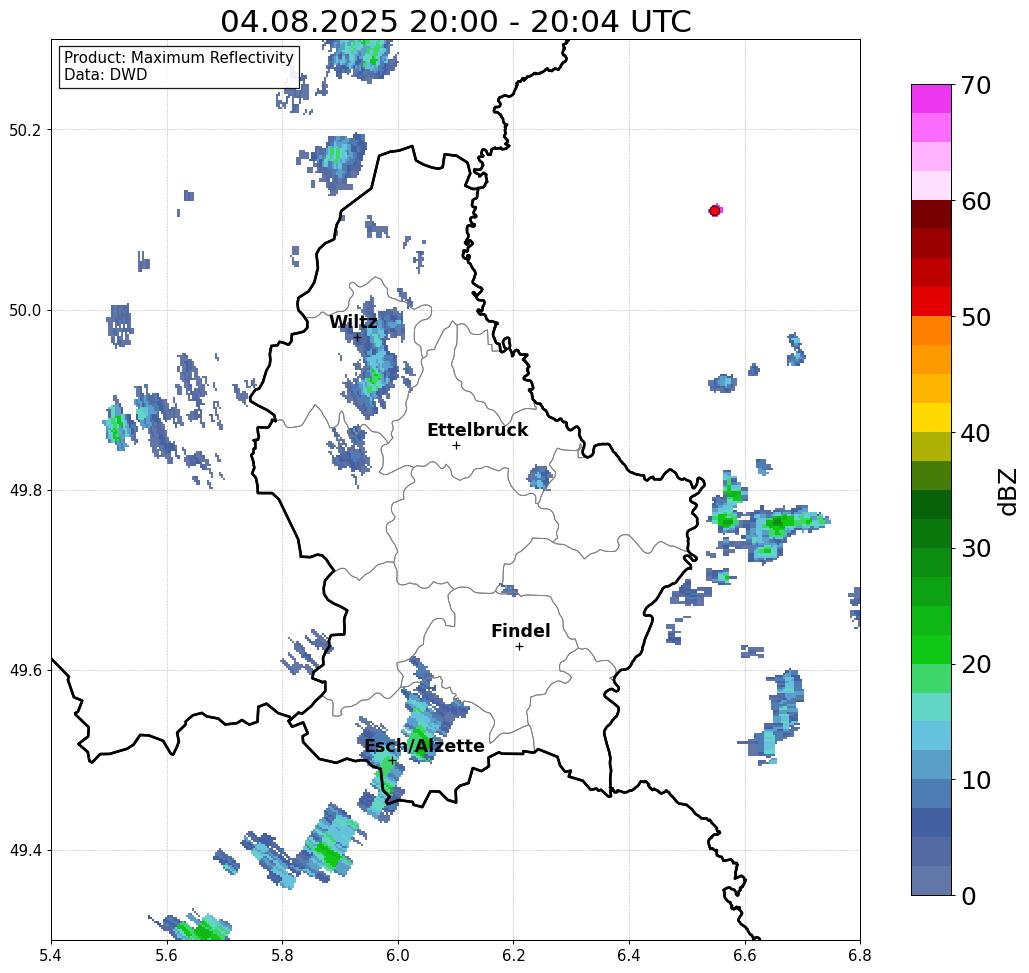This screenshot has width=1029, height=973.
Task: Click the 6.6 longitude axis label
Action: (744, 955)
